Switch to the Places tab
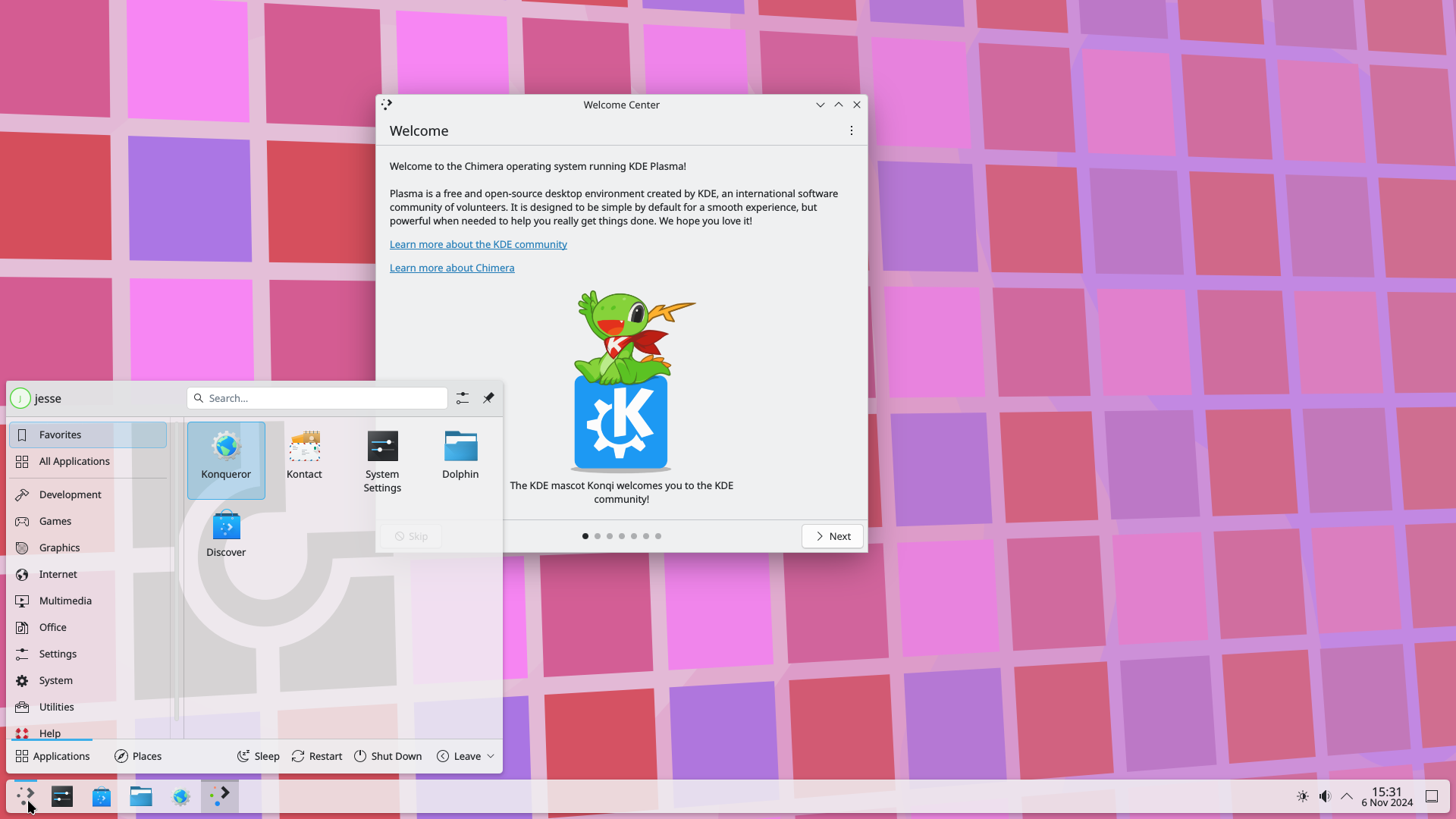The width and height of the screenshot is (1456, 819). coord(138,756)
